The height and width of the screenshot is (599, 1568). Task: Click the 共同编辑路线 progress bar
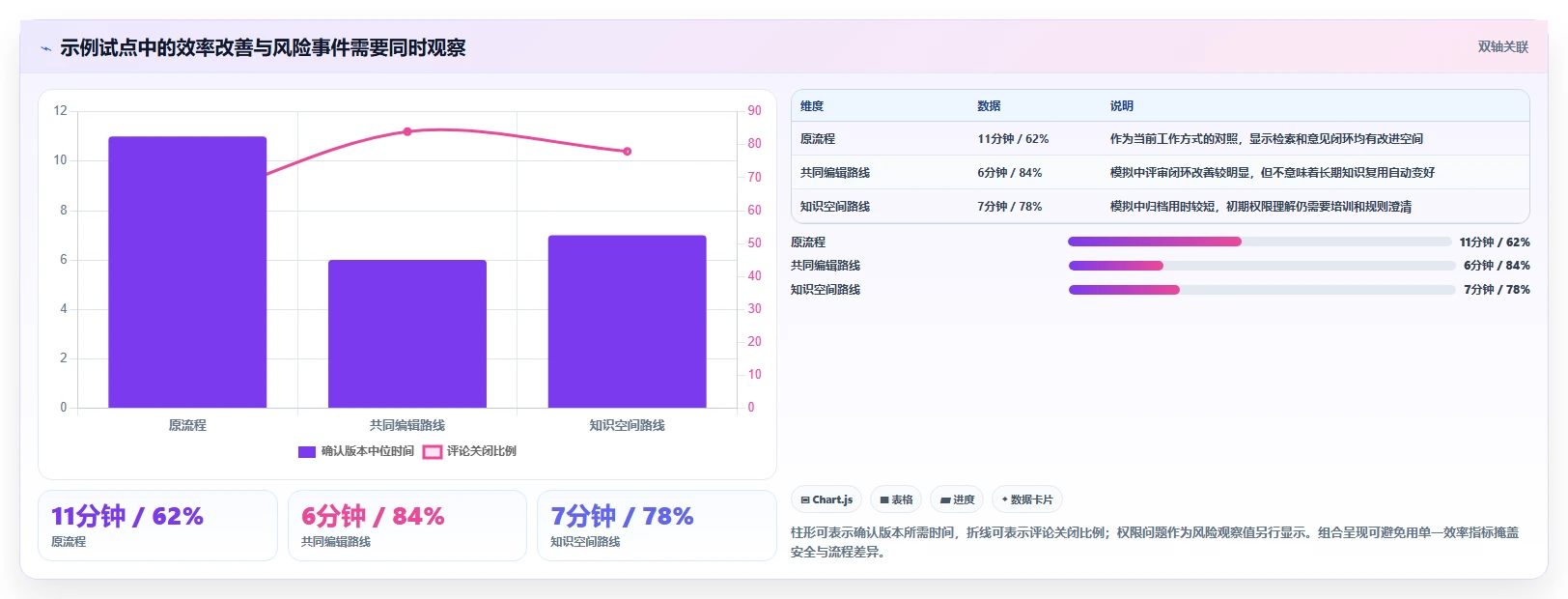tap(1262, 266)
